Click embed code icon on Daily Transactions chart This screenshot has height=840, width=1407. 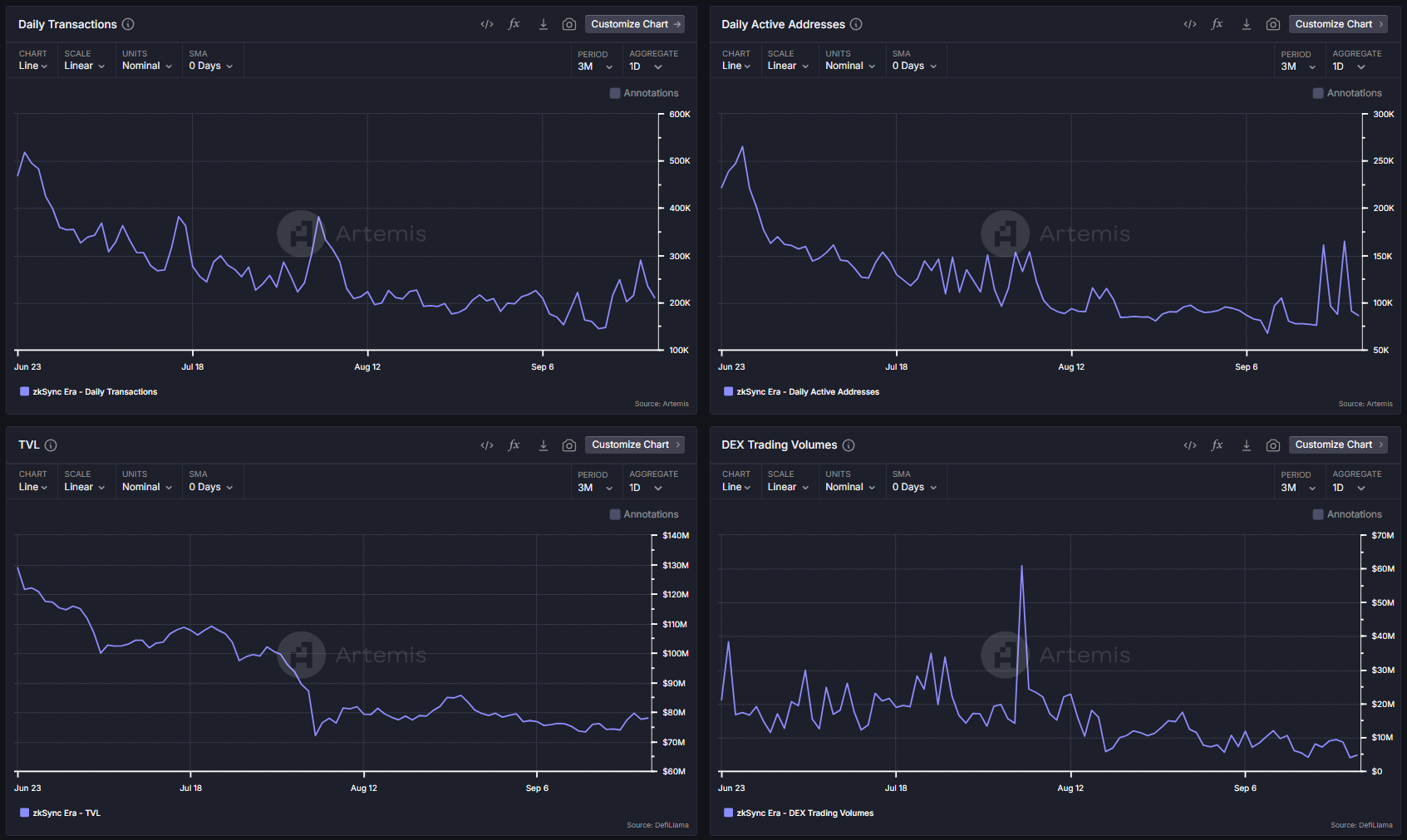(x=487, y=24)
